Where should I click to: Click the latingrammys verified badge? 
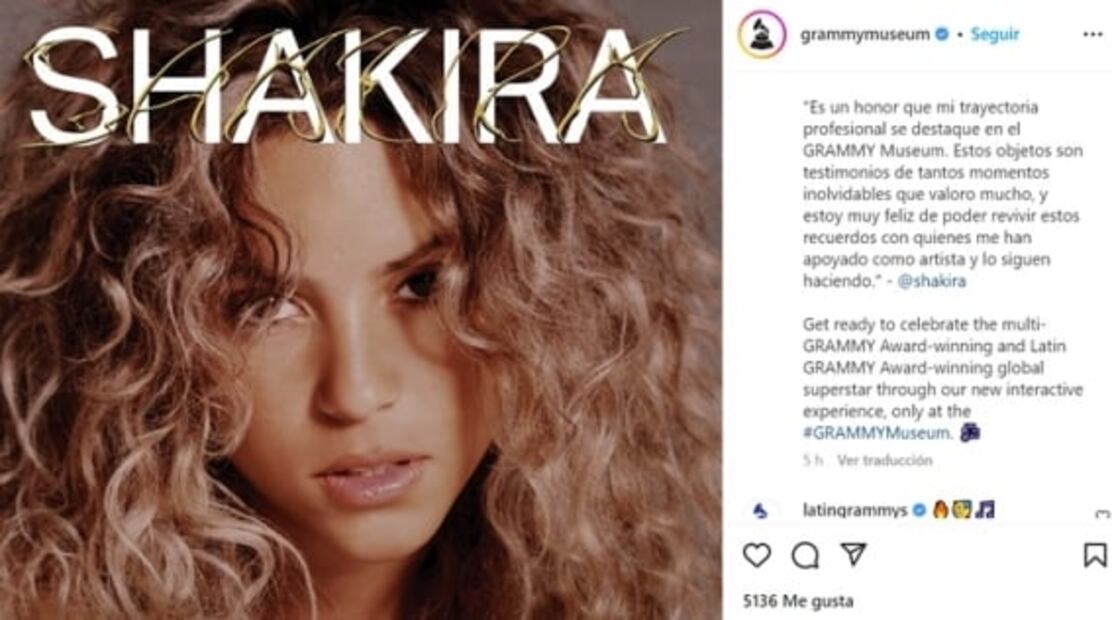919,510
